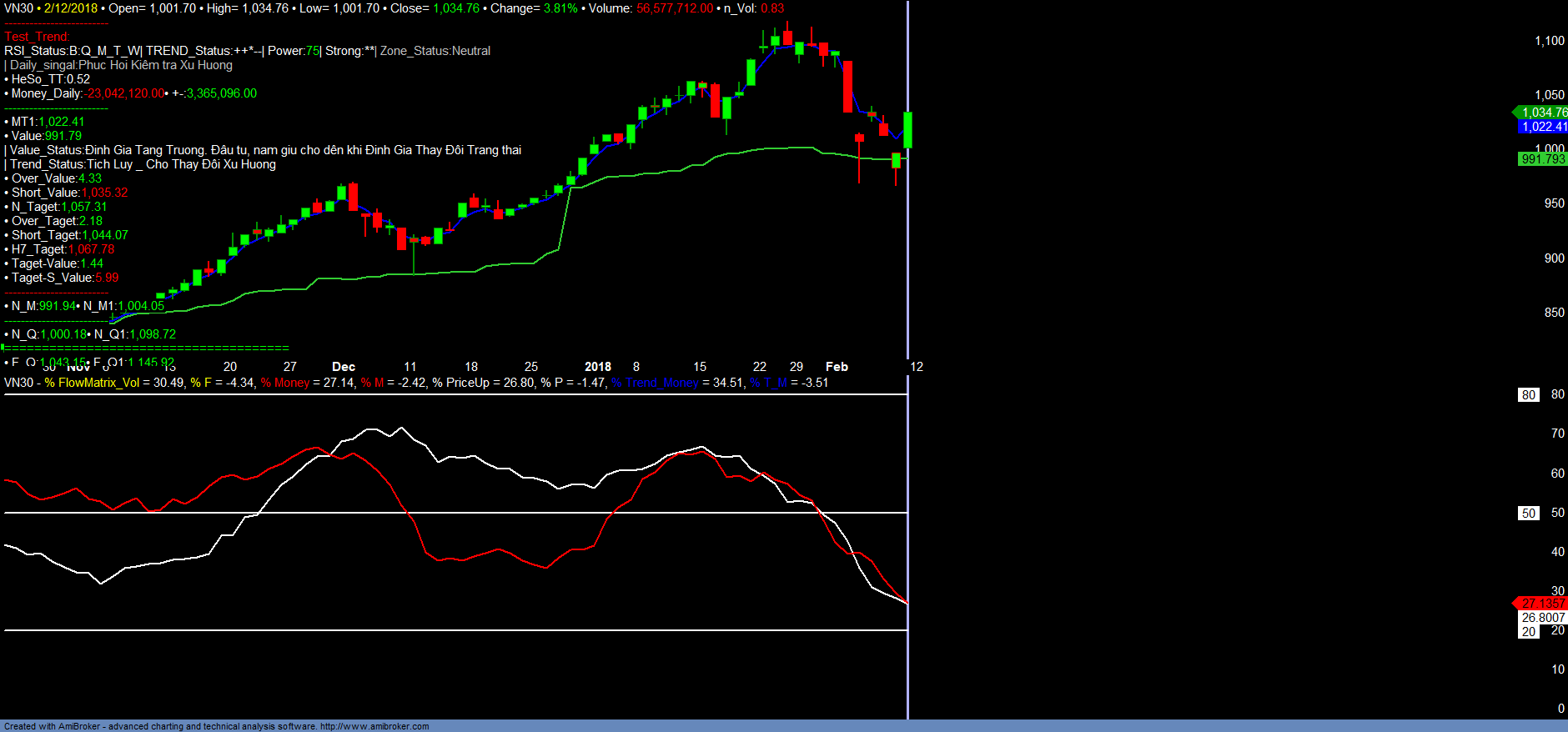Screen dimensions: 1568x732
Task: Click the Change 3.81% value in title
Action: point(560,8)
